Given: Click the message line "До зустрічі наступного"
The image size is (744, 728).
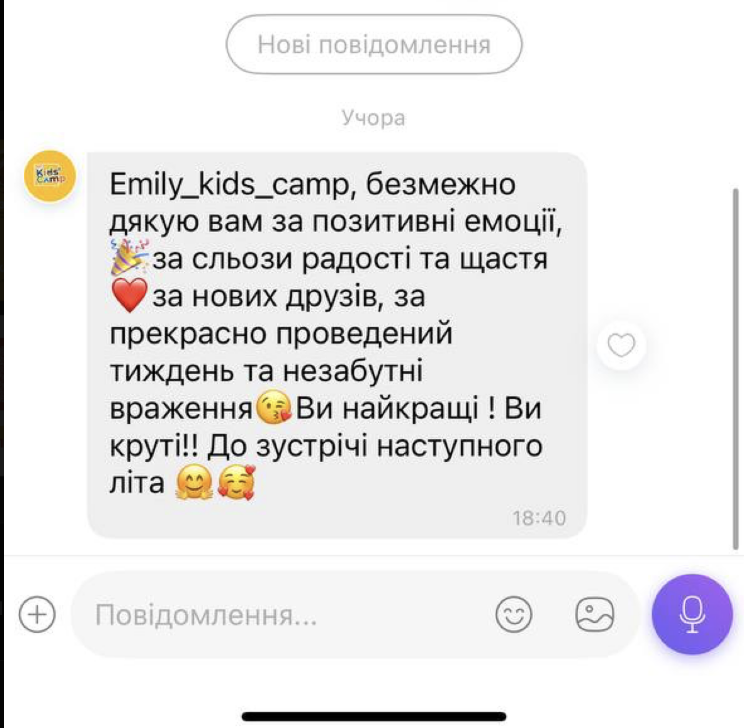Looking at the screenshot, I should (375, 446).
